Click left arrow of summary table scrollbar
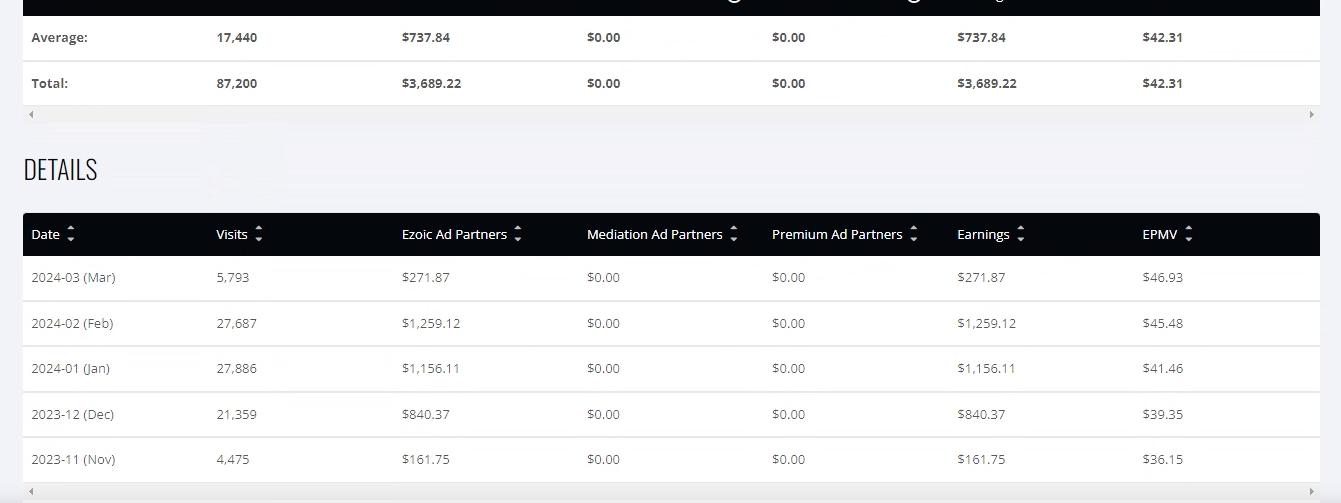Image resolution: width=1341 pixels, height=503 pixels. pyautogui.click(x=31, y=115)
